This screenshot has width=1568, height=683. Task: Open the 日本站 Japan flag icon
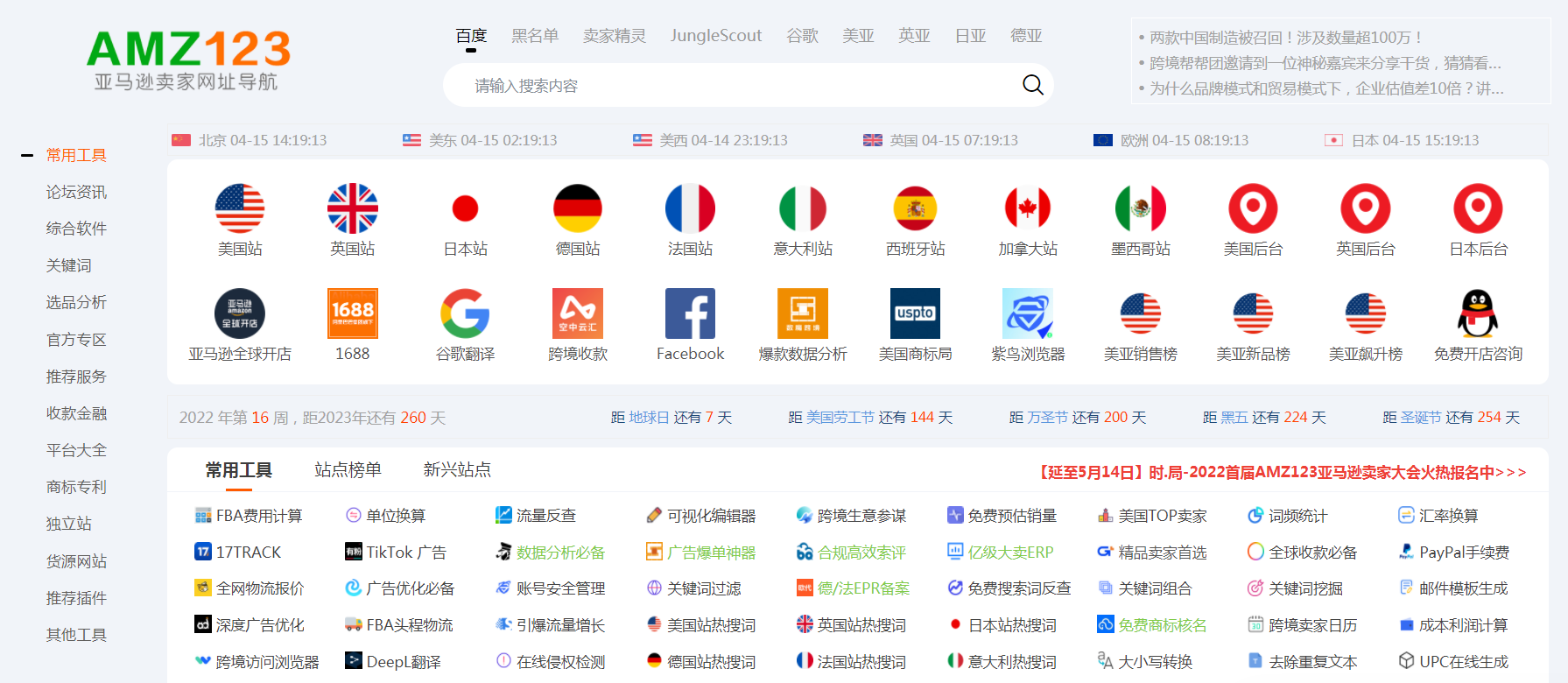(x=465, y=208)
